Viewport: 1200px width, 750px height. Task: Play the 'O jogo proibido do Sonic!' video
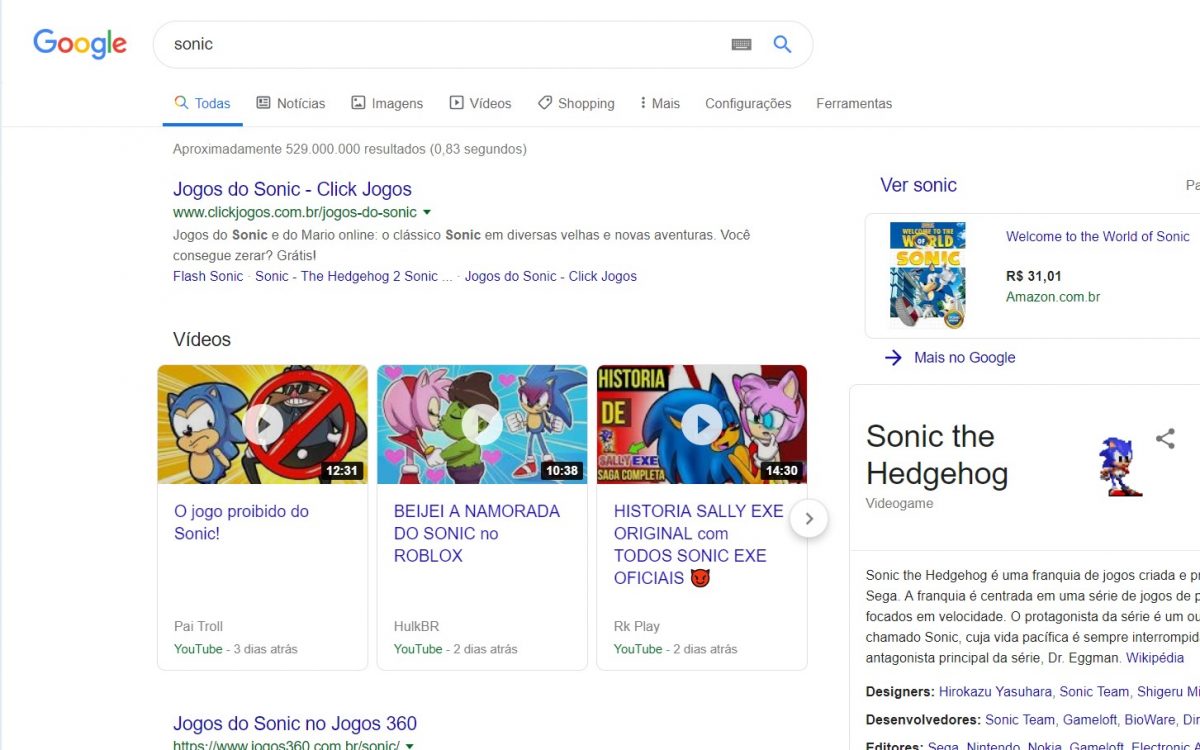(x=263, y=425)
